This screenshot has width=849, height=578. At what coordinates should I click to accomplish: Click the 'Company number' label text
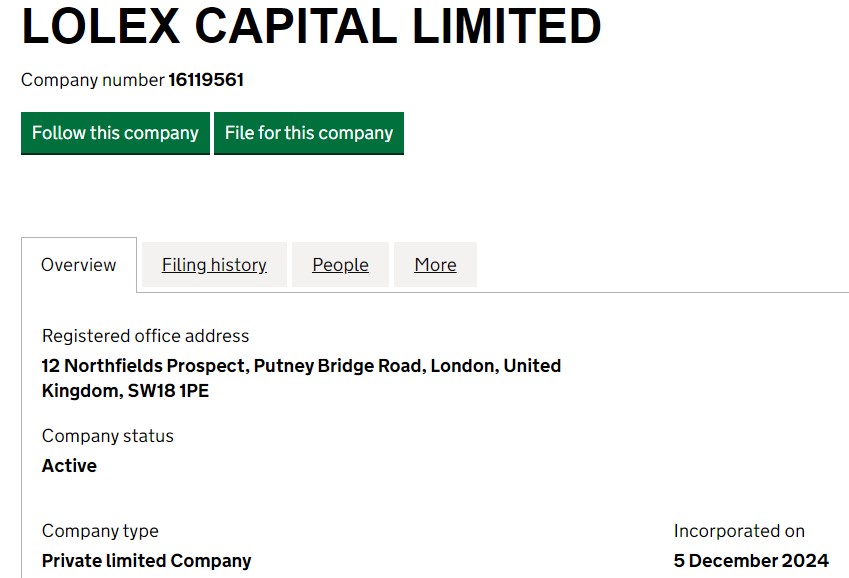[x=92, y=80]
